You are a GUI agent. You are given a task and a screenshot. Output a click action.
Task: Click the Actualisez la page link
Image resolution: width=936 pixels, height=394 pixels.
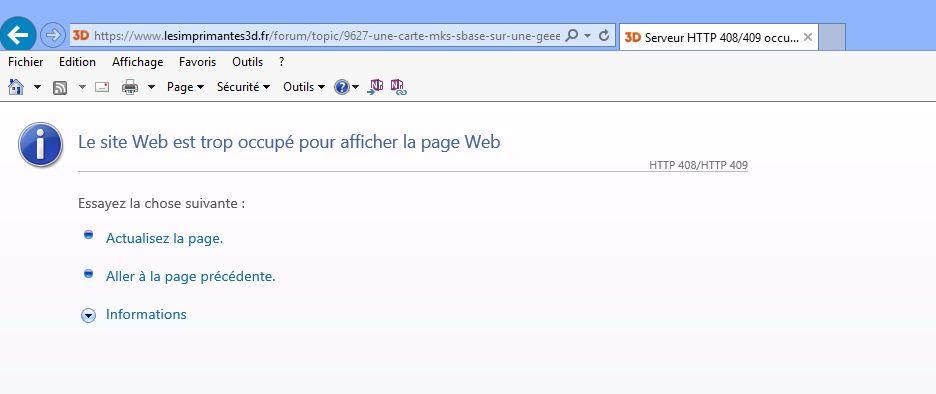tap(164, 239)
